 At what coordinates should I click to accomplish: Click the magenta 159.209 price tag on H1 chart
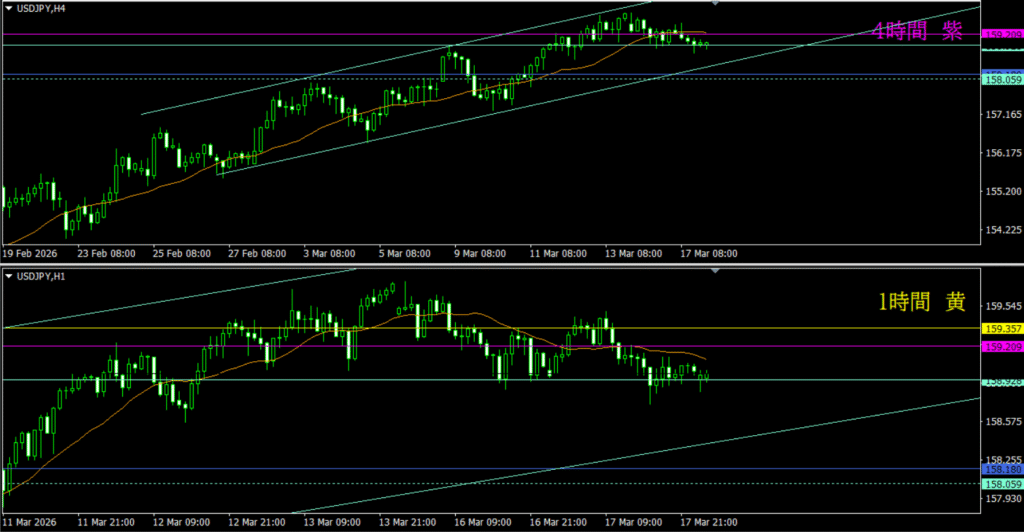(1001, 346)
